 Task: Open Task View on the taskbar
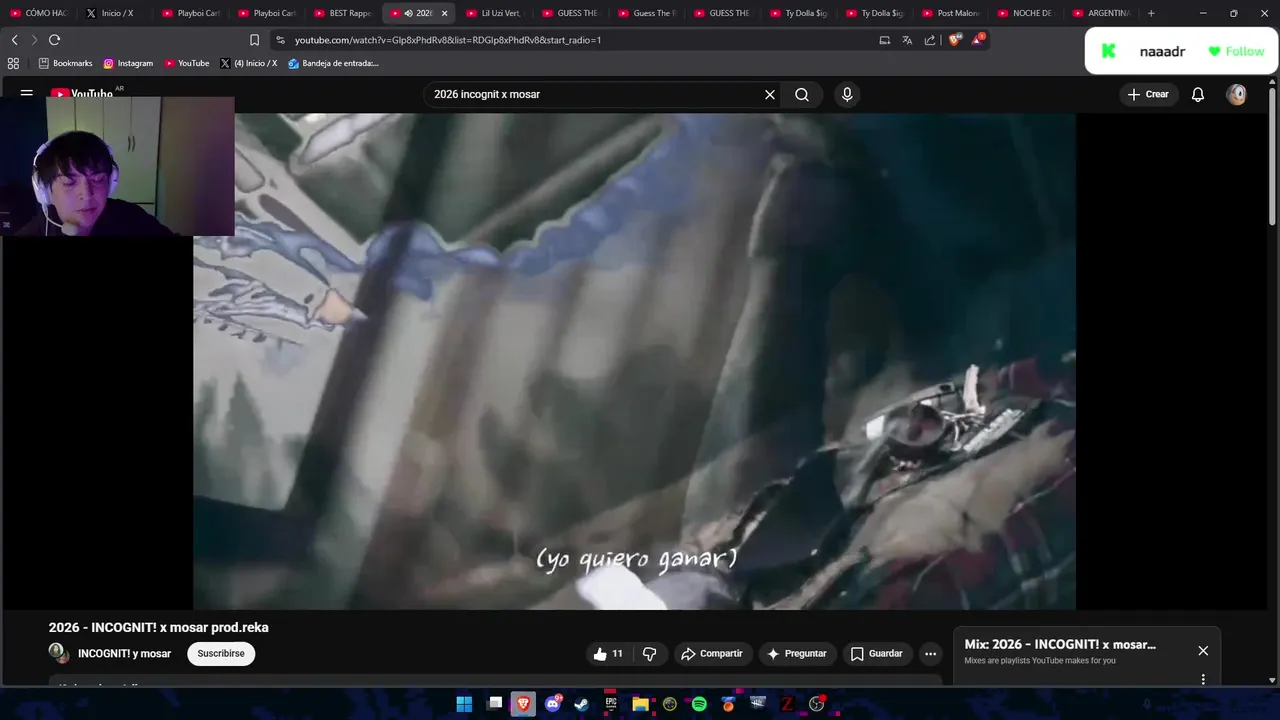click(x=494, y=704)
